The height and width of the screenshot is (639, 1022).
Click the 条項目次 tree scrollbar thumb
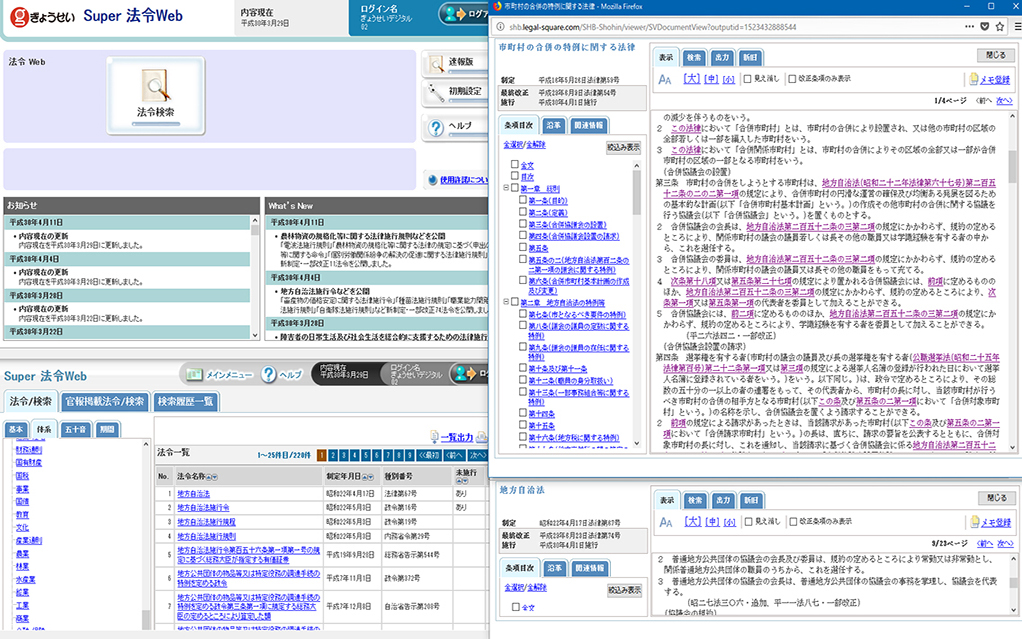coord(636,192)
